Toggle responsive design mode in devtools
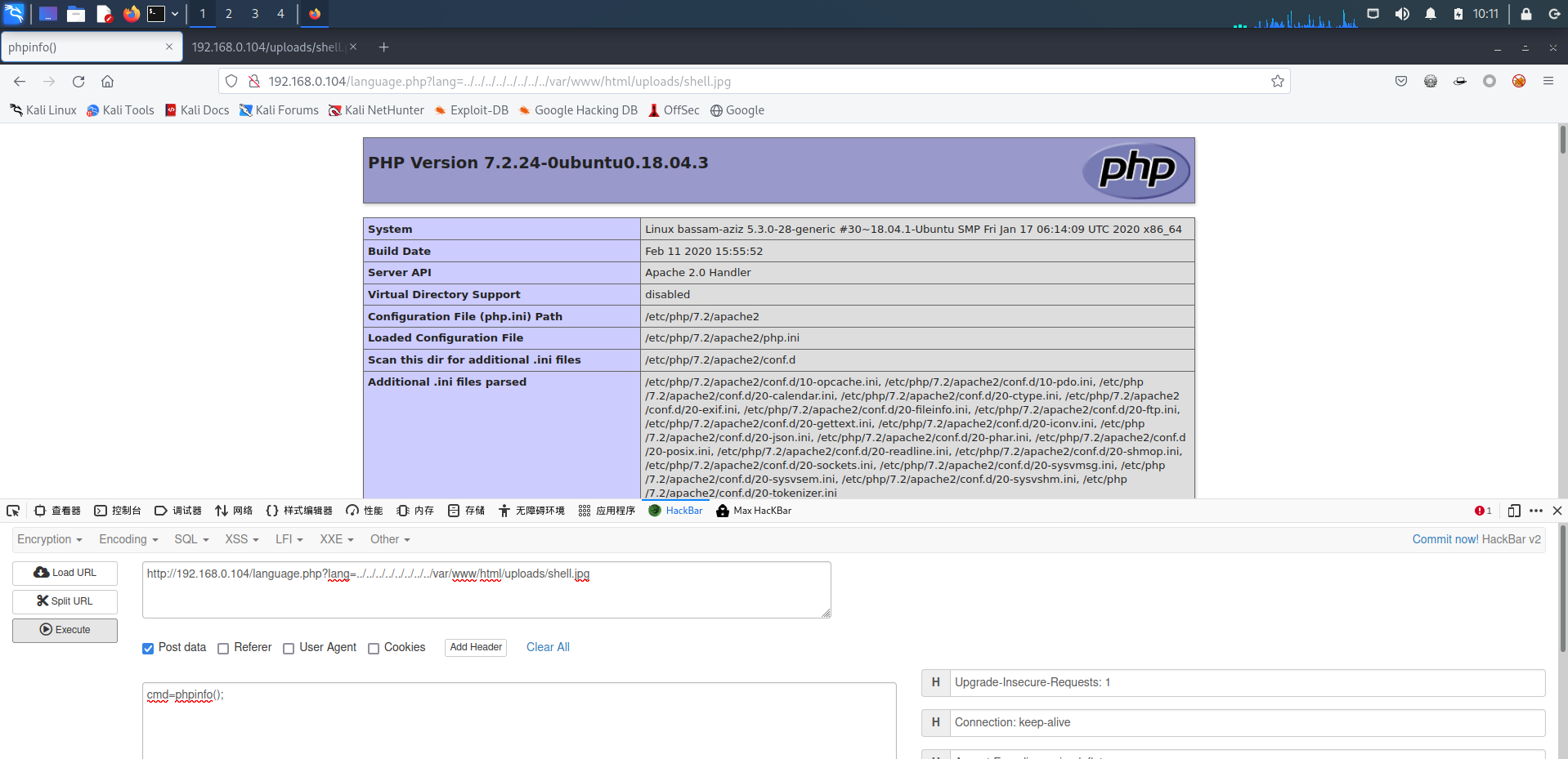The height and width of the screenshot is (759, 1568). (1514, 511)
